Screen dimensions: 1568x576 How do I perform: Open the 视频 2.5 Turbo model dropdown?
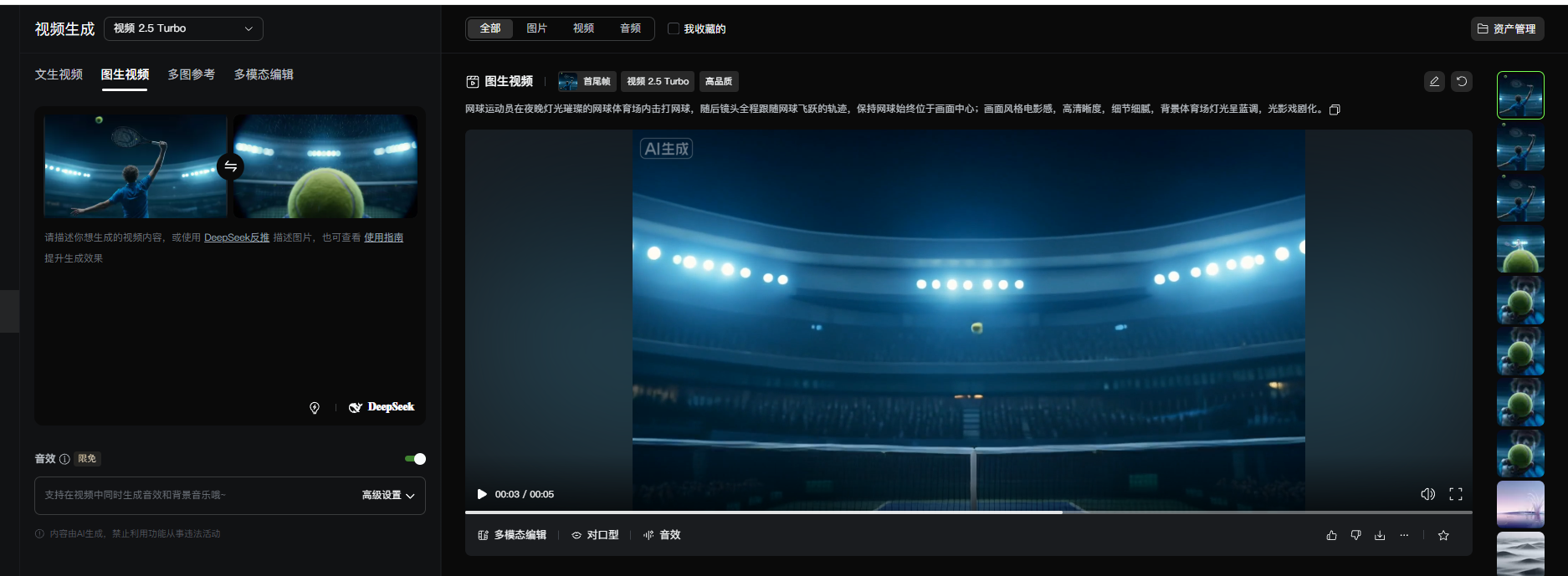pyautogui.click(x=183, y=28)
